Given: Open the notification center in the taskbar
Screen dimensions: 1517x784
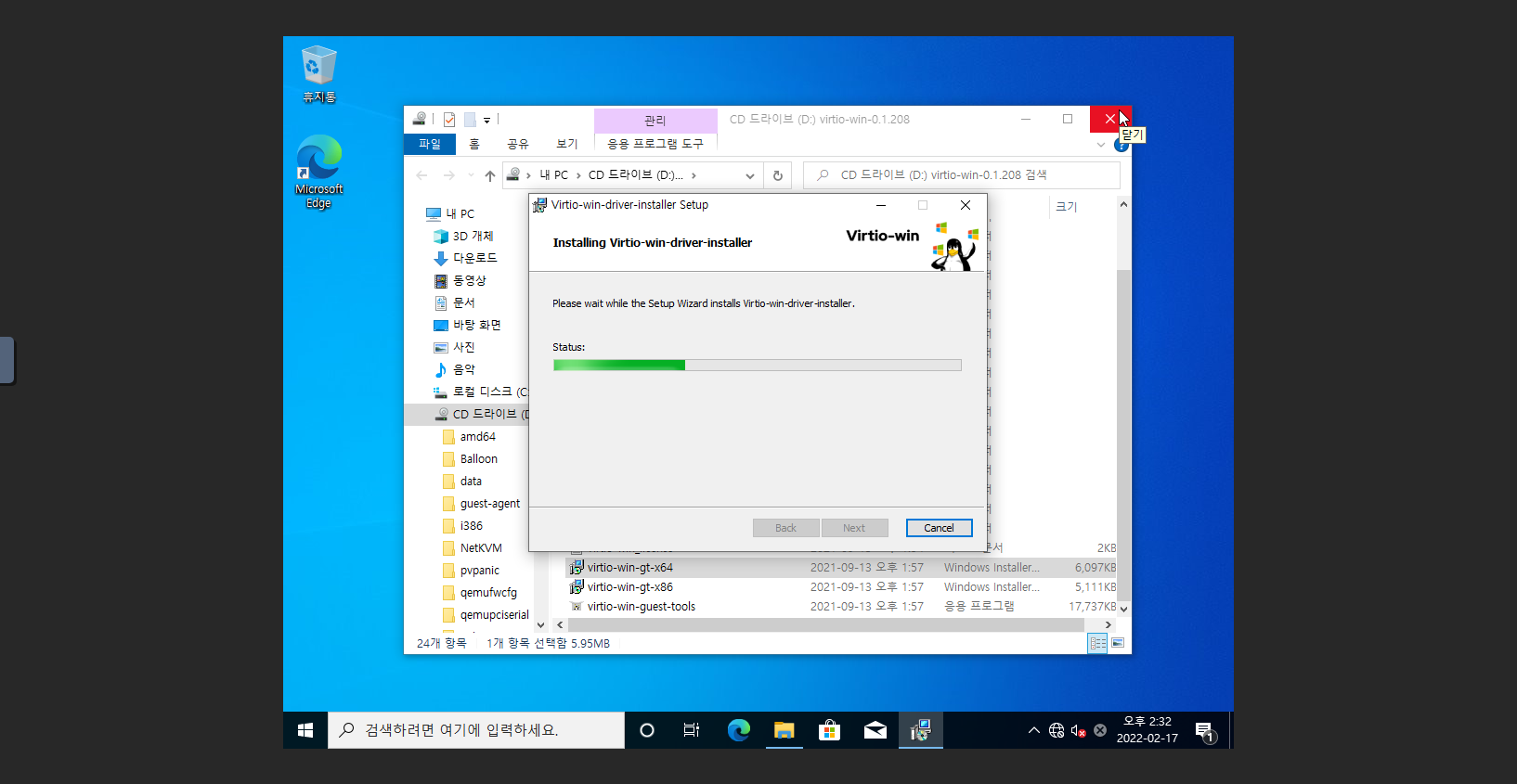Looking at the screenshot, I should point(1205,731).
